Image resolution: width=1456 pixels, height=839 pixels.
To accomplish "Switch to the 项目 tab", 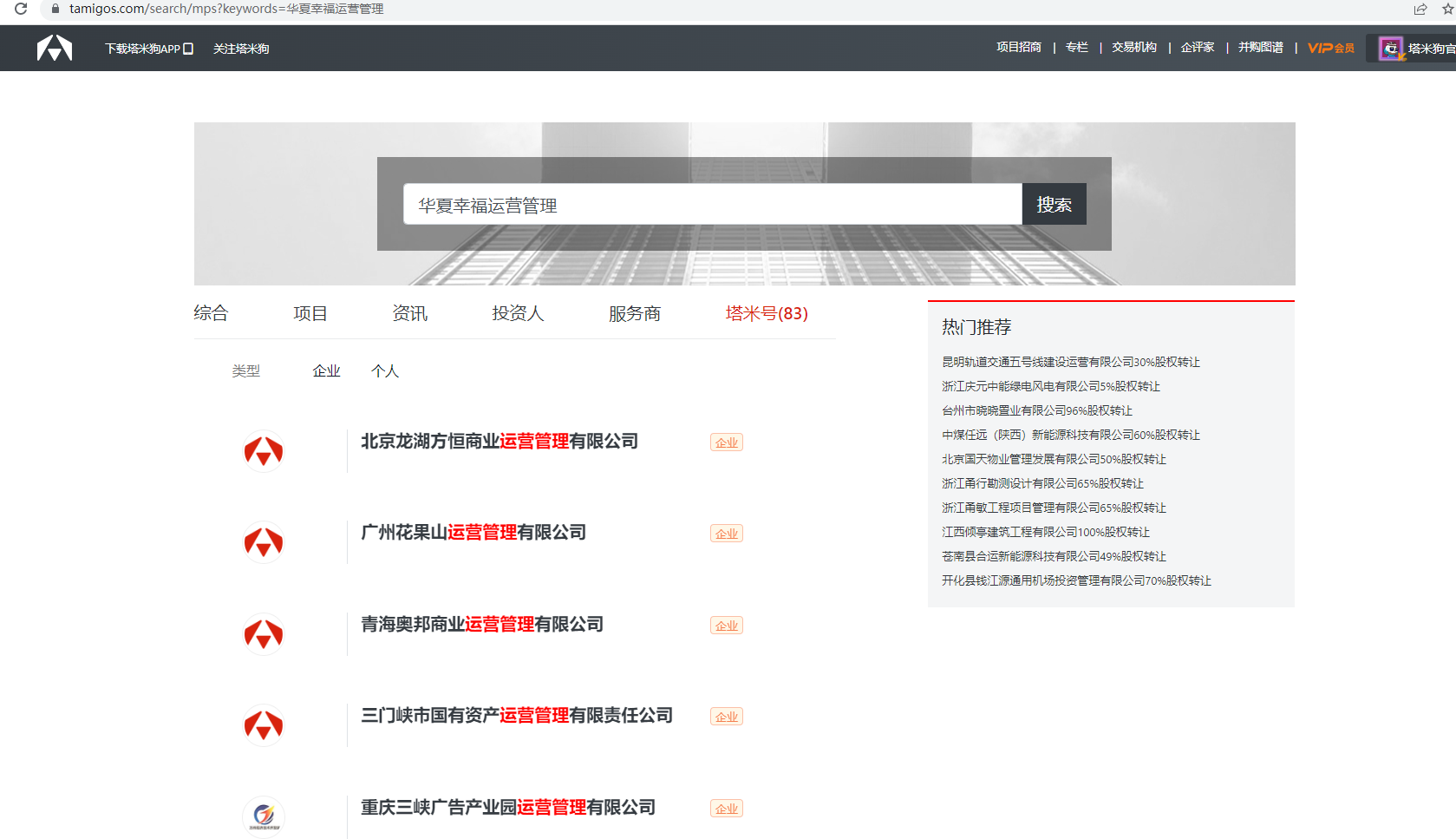I will [310, 313].
